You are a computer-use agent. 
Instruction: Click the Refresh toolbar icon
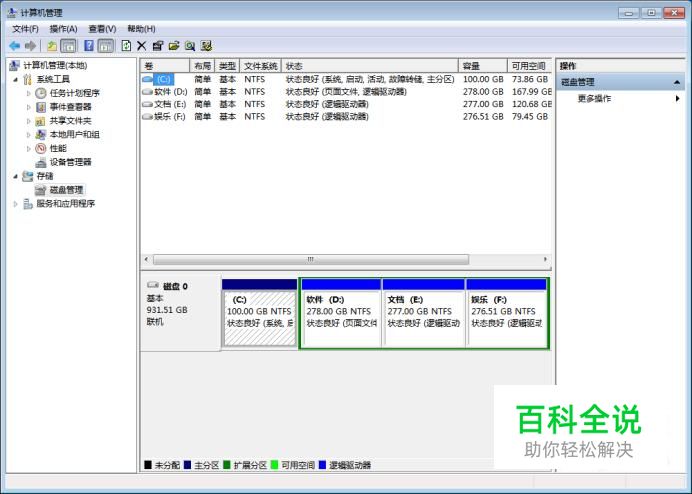click(x=126, y=46)
